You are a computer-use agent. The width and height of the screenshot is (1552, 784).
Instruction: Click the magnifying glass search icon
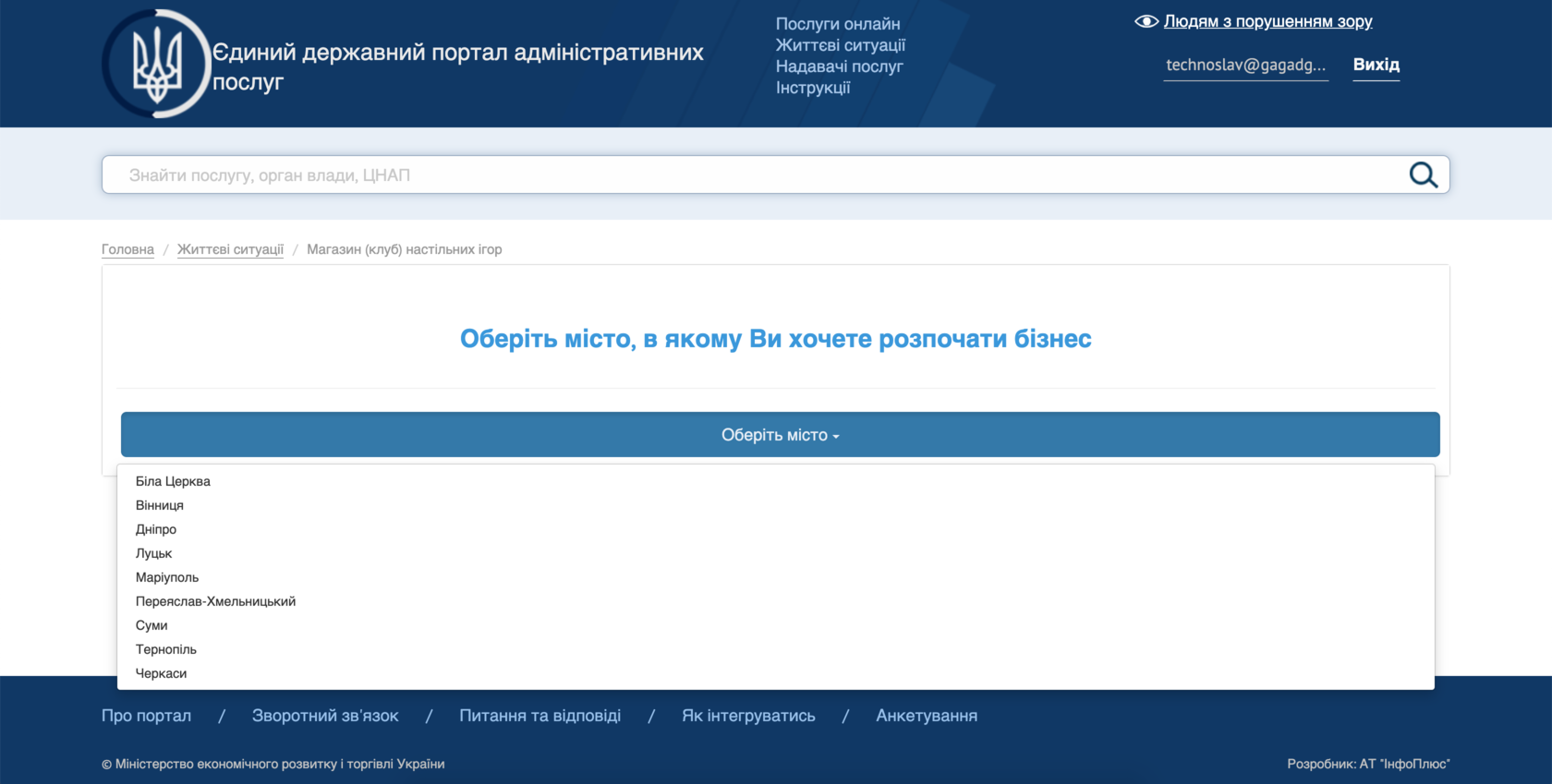click(1423, 175)
